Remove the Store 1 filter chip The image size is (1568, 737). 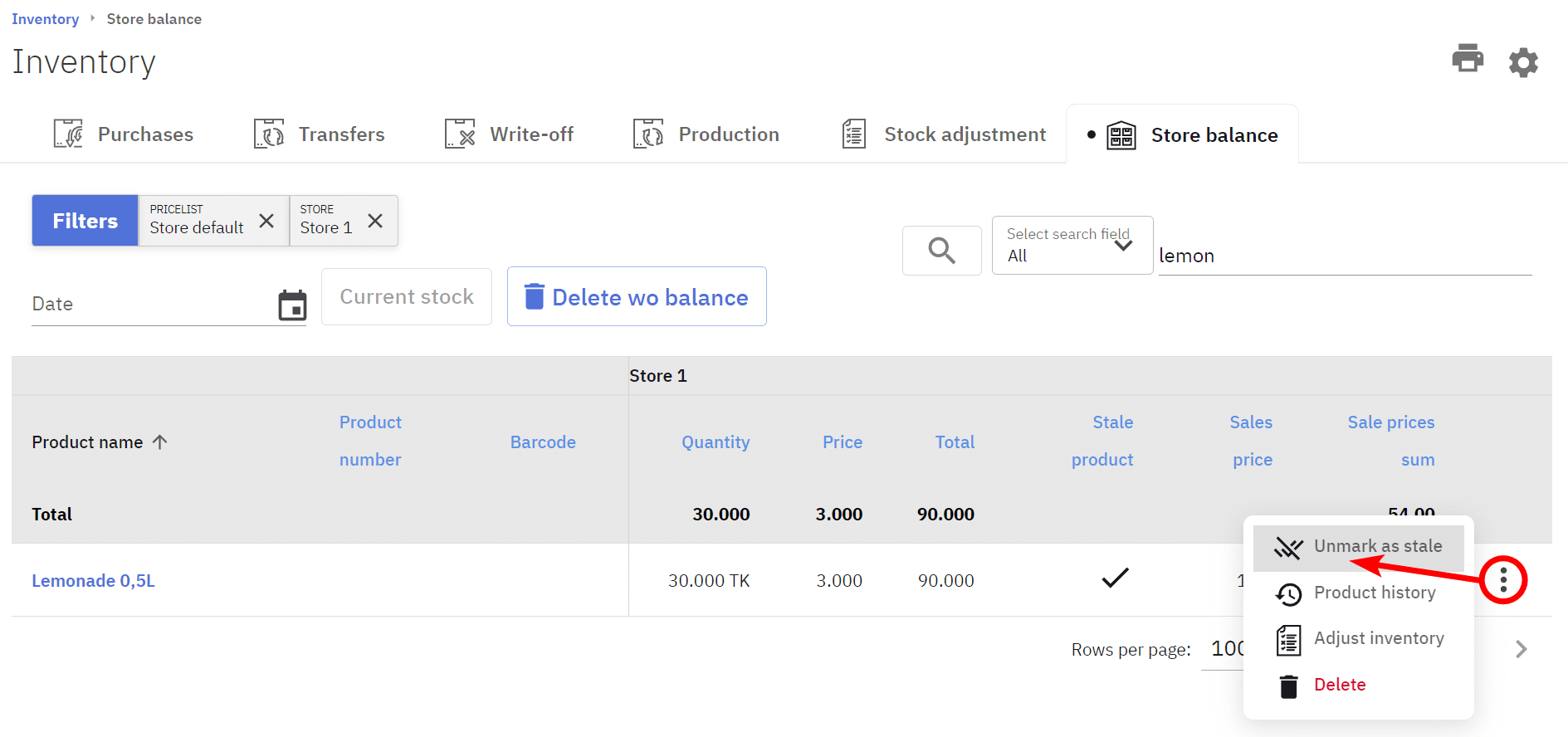coord(375,221)
